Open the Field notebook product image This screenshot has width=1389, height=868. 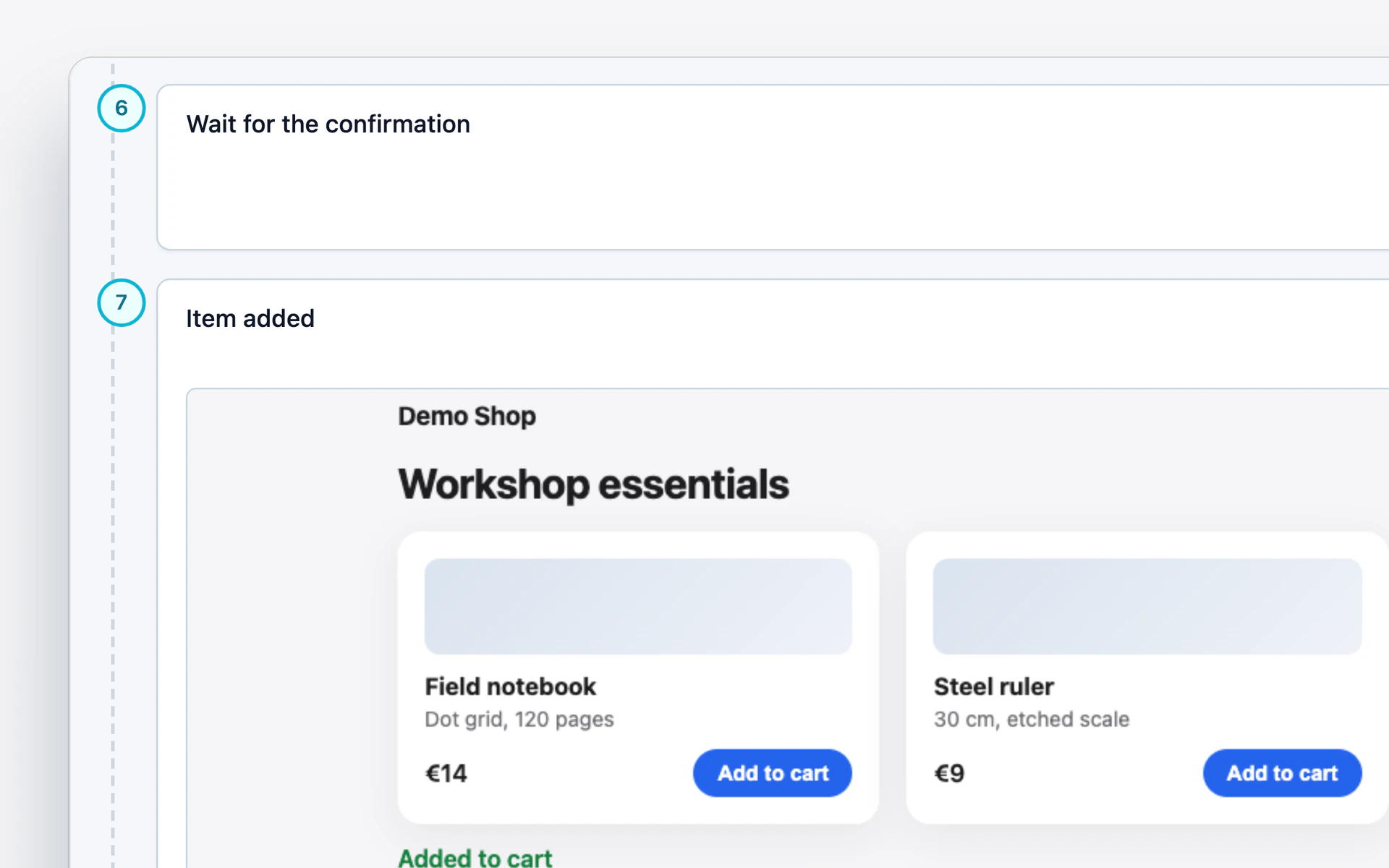(x=638, y=606)
